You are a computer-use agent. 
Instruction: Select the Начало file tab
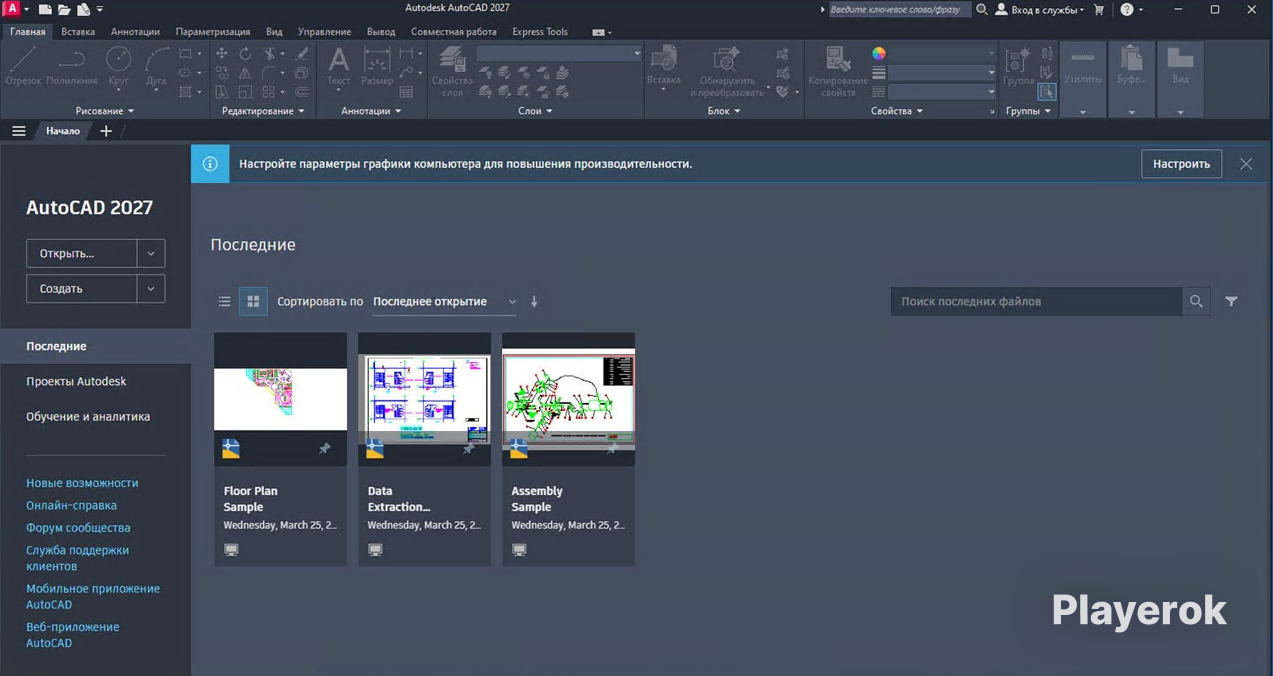point(63,131)
